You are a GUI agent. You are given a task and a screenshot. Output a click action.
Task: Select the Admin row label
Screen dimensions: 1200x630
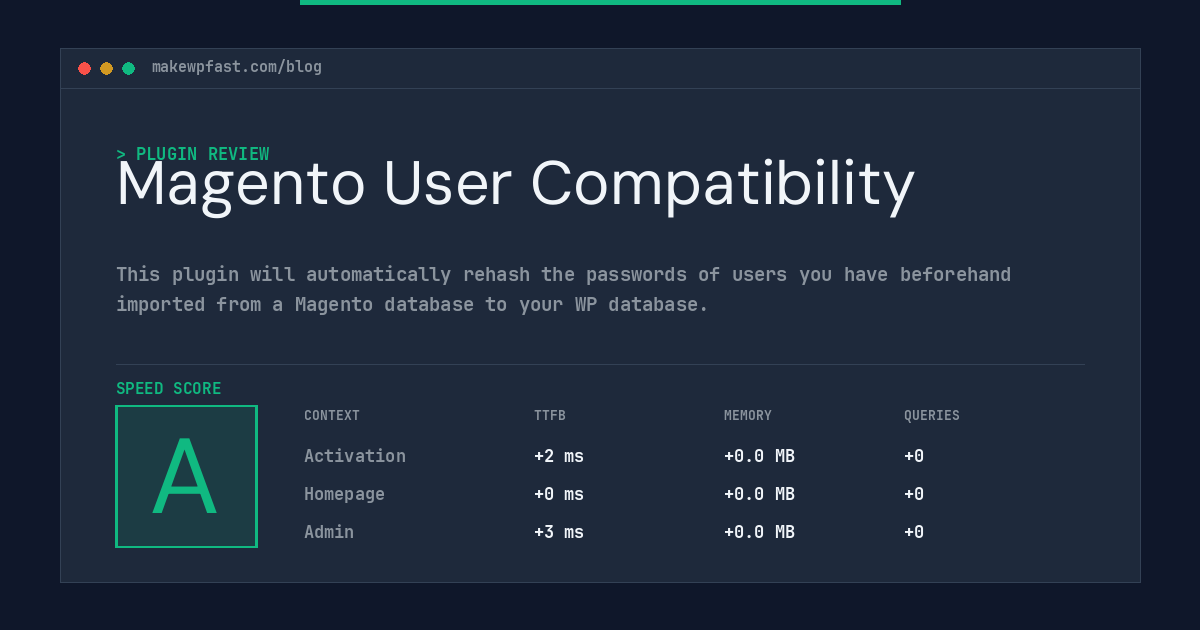329,532
